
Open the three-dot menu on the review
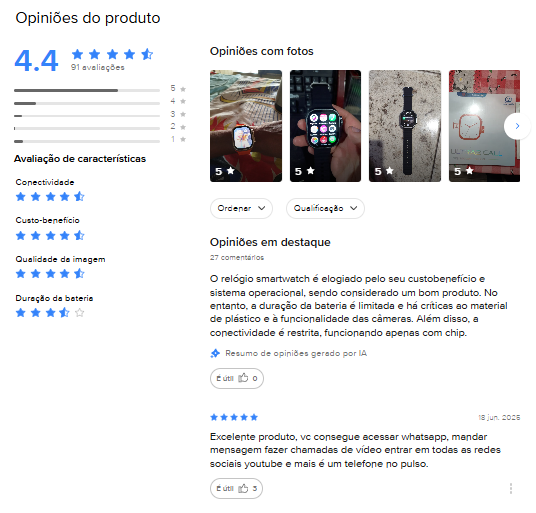point(511,488)
